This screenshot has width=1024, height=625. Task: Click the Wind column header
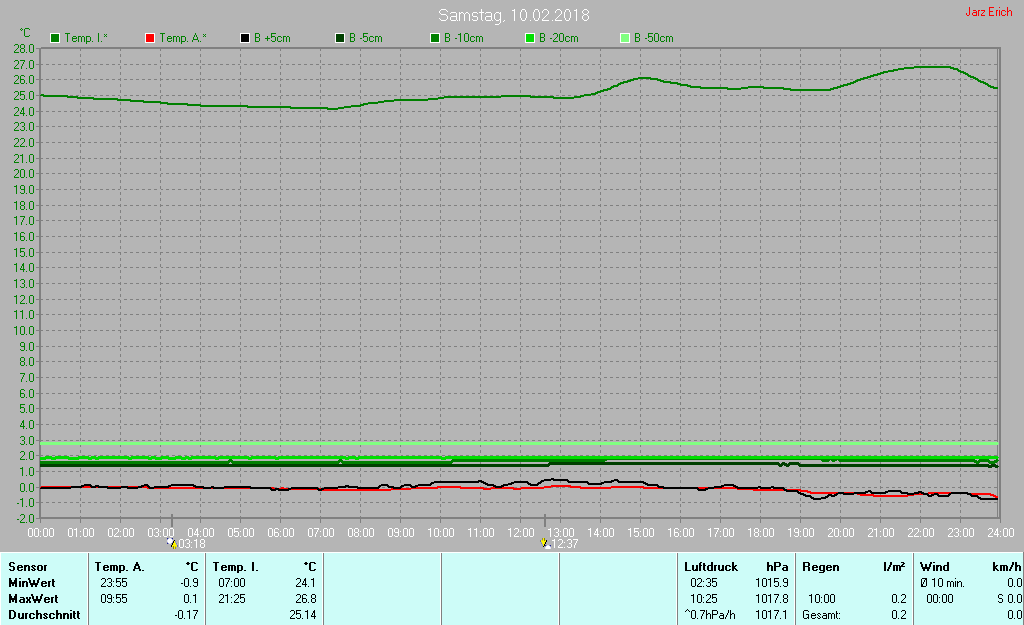935,567
